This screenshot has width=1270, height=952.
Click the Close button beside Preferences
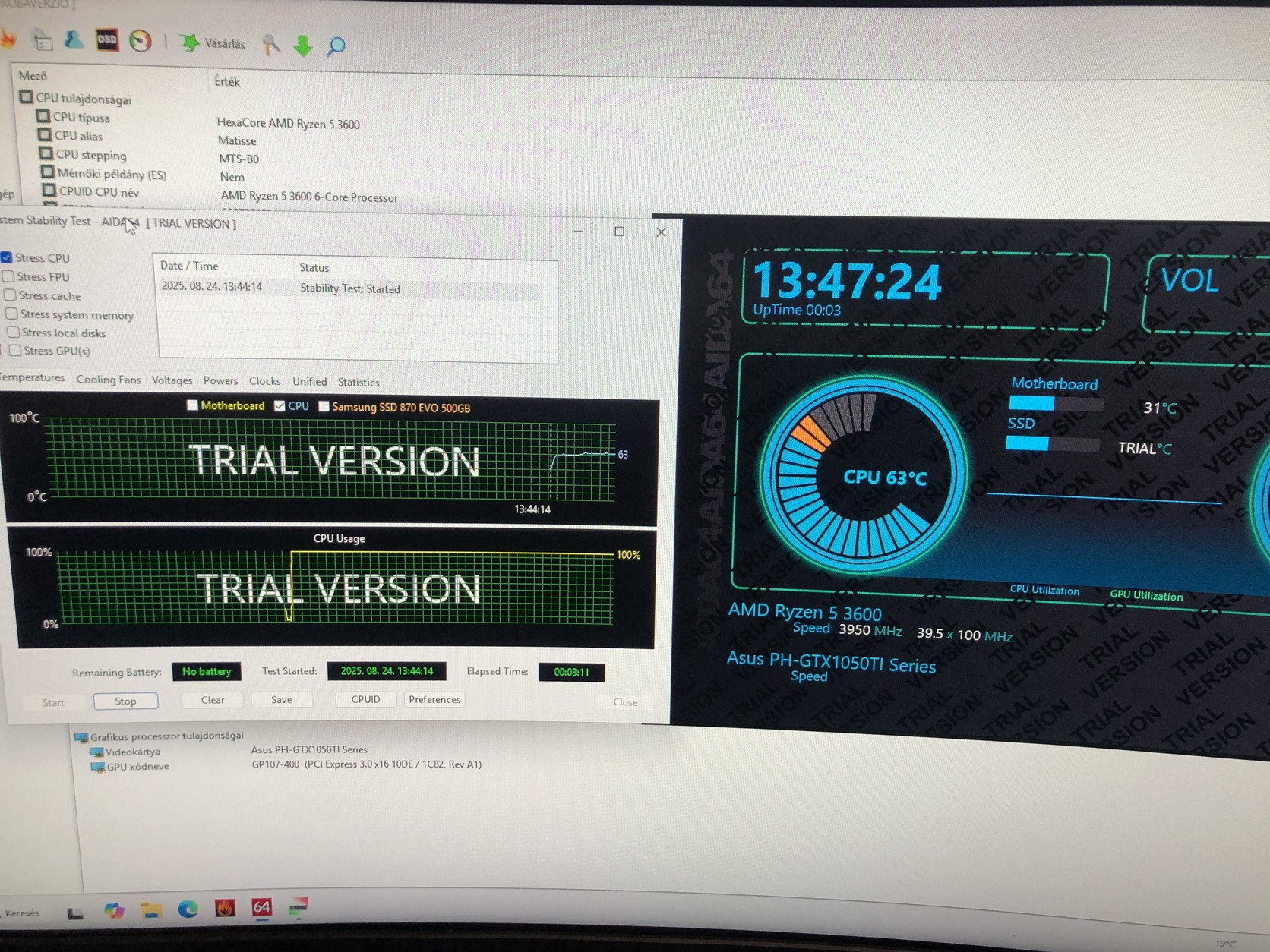coord(625,702)
